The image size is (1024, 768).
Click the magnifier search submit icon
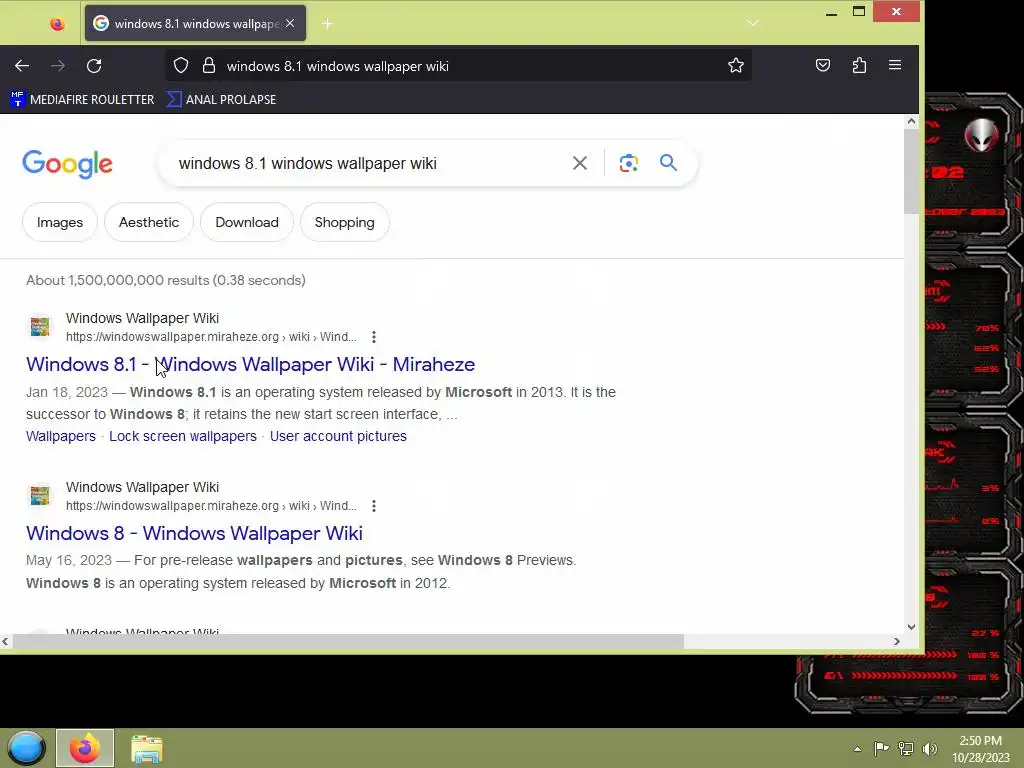point(668,163)
